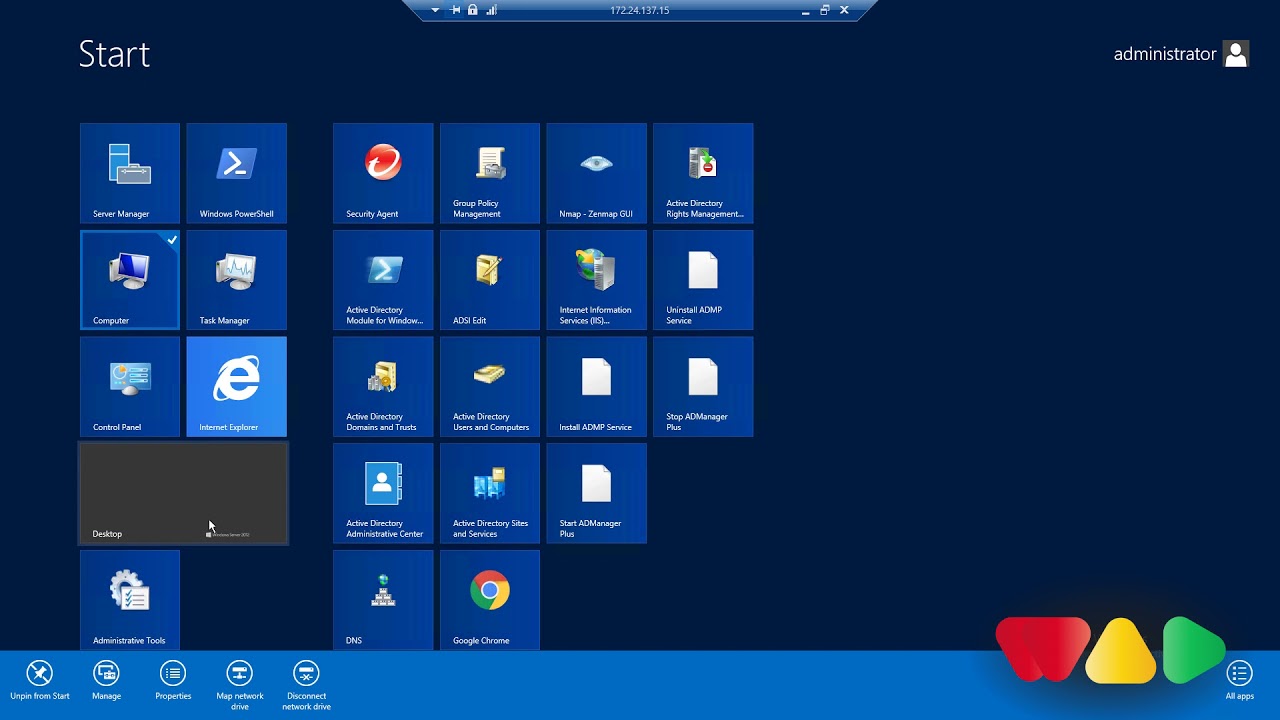Open Active Directory Rights Management tile
1280x720 pixels.
tap(703, 173)
